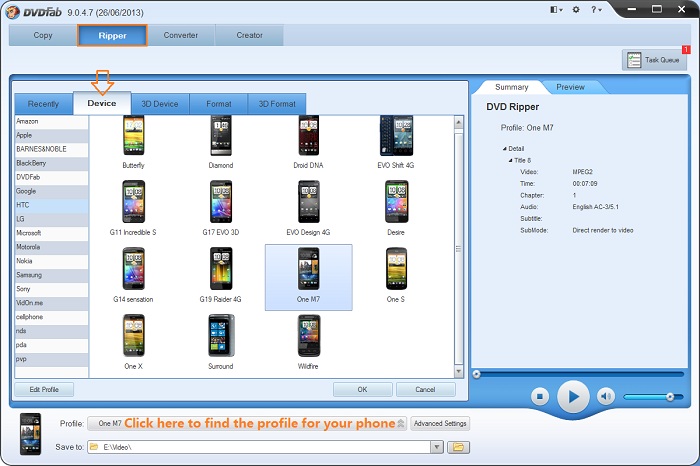Choose Motorola brand

point(51,247)
